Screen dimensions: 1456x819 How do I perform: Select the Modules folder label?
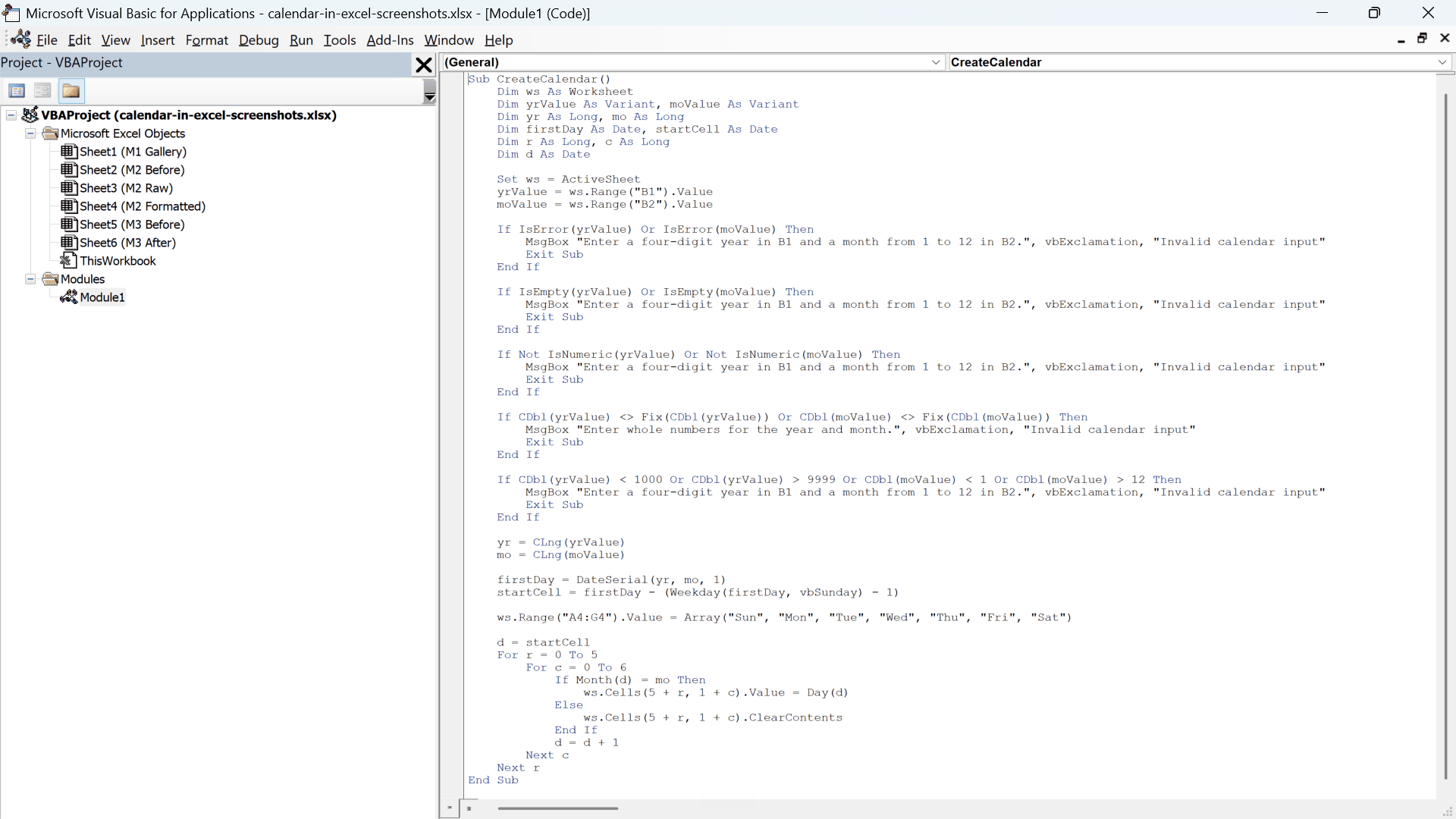pyautogui.click(x=83, y=279)
